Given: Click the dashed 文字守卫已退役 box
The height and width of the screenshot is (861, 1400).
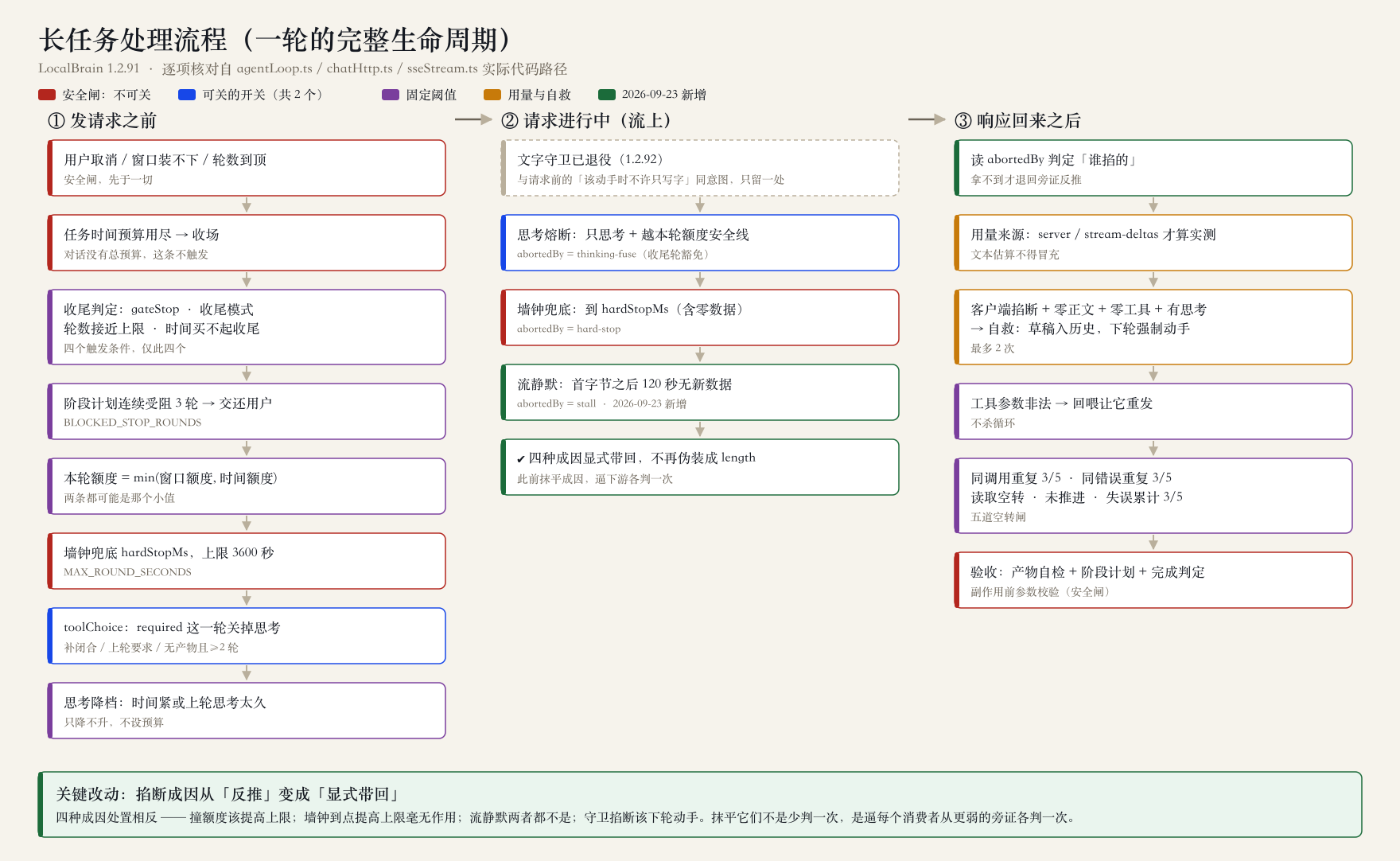Looking at the screenshot, I should (x=700, y=168).
